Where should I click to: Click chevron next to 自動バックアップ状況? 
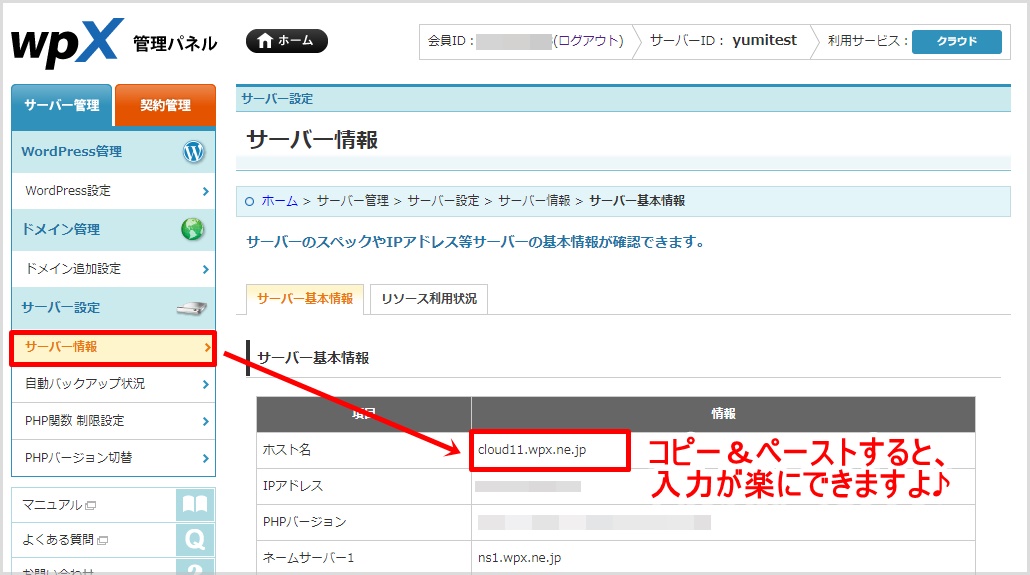tap(206, 384)
